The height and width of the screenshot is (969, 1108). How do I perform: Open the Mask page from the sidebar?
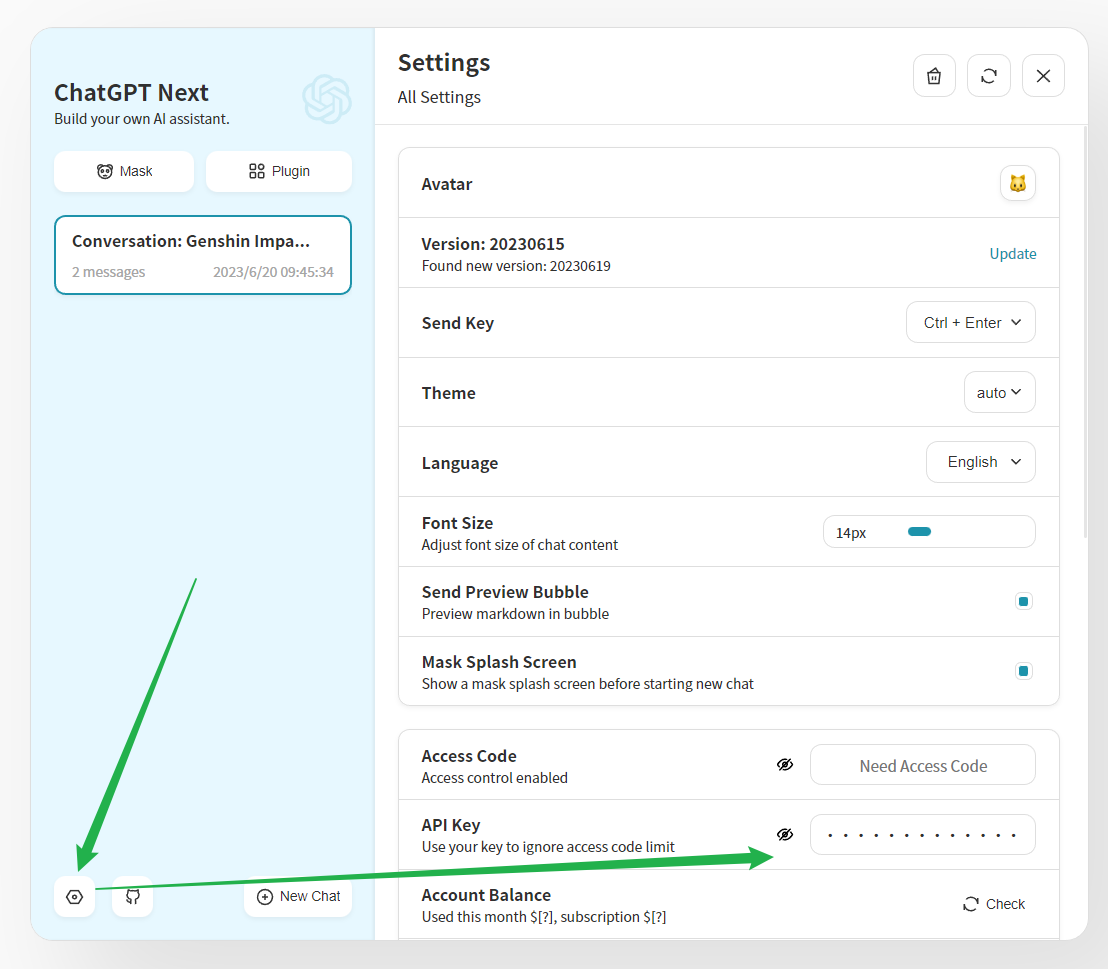click(124, 171)
